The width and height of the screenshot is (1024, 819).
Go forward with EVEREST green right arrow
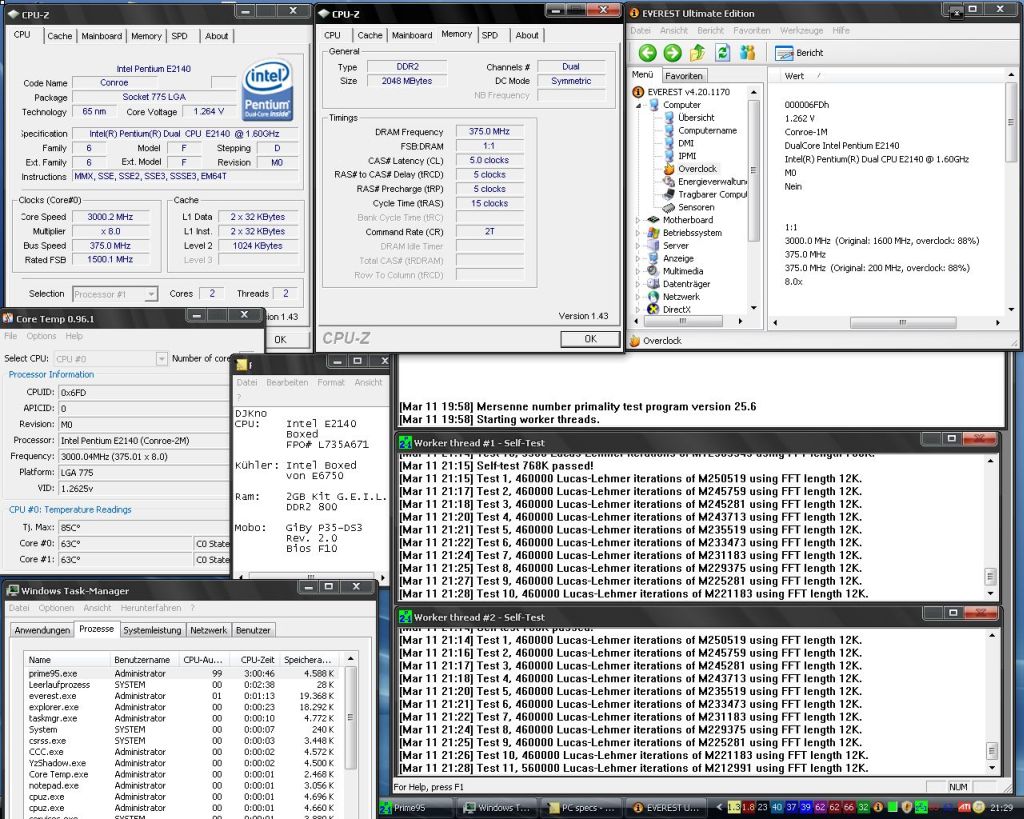(672, 53)
